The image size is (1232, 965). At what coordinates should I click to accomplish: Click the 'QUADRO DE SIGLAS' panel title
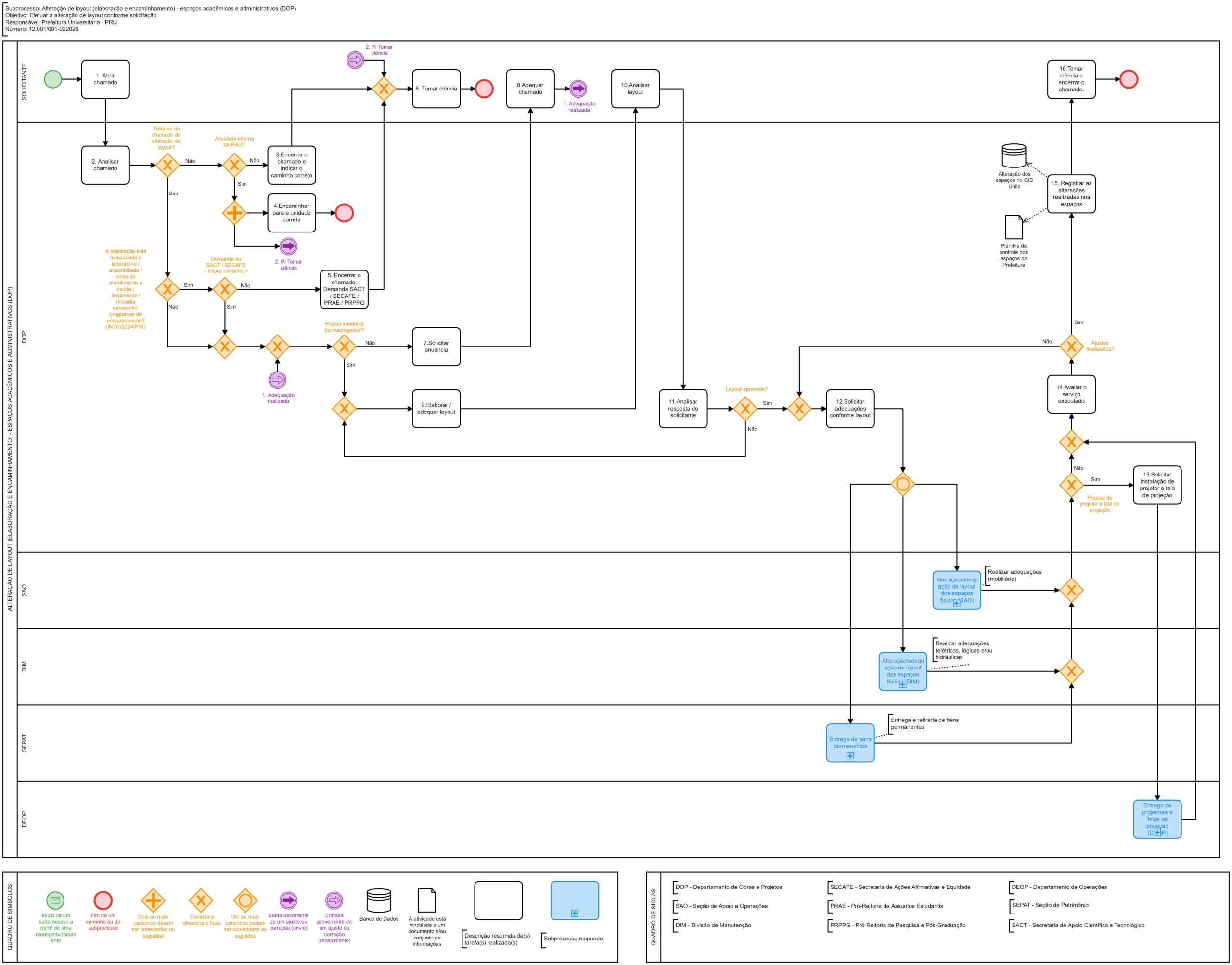(654, 917)
